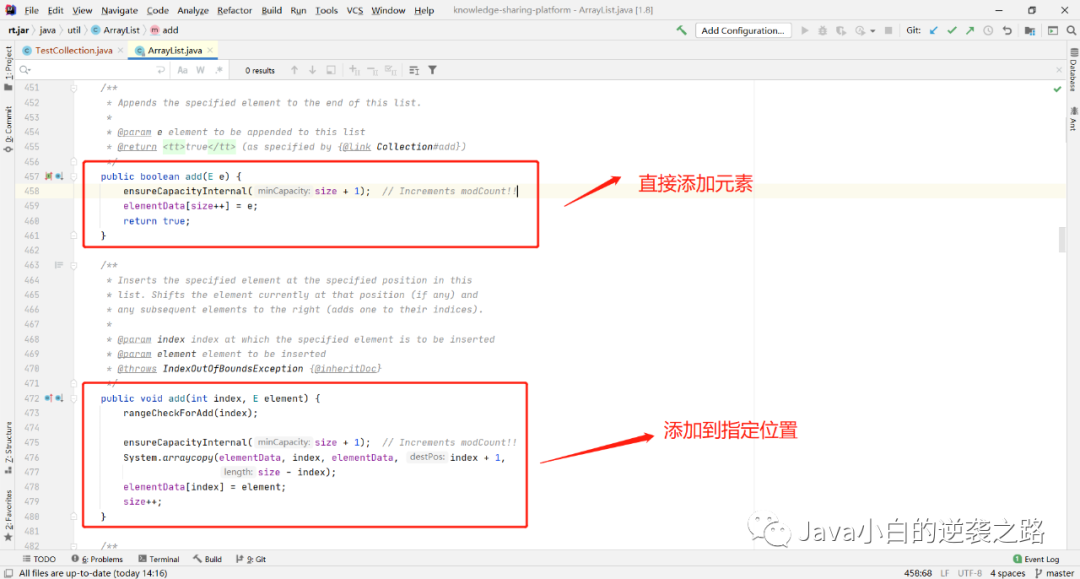Collapse add(int index) method fold at line 472

pos(73,398)
